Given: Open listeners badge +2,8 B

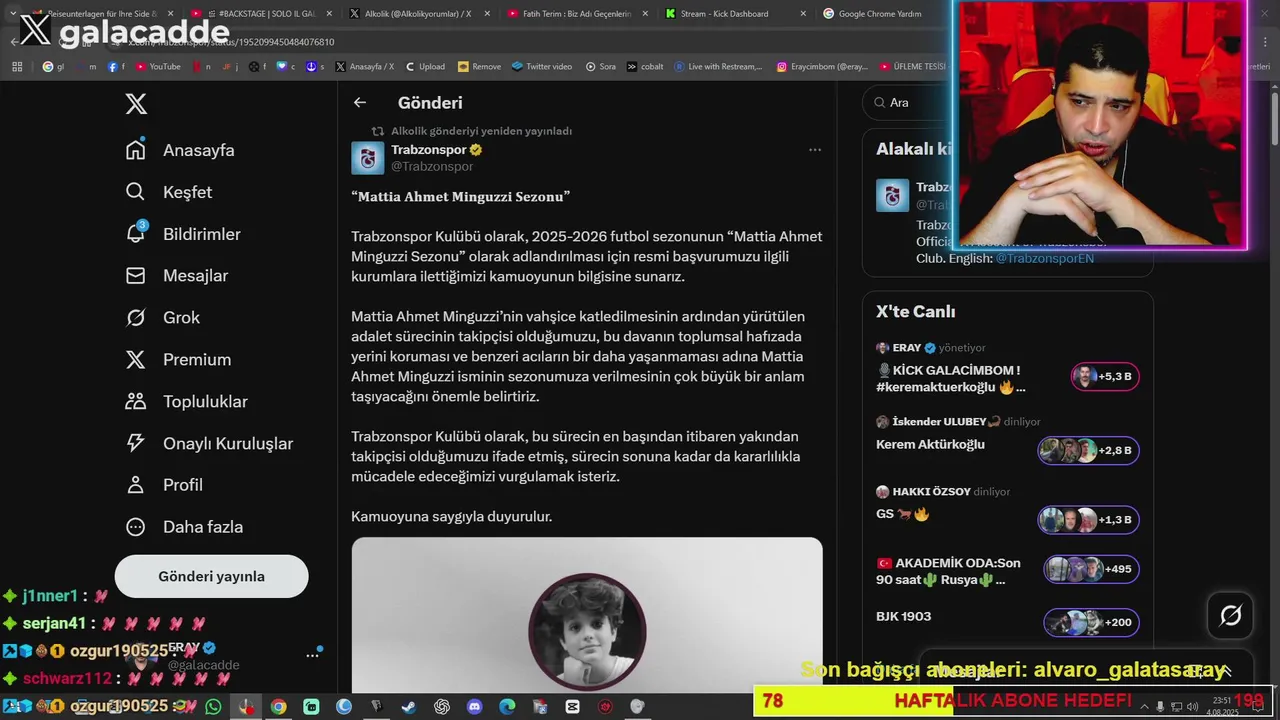Looking at the screenshot, I should point(1088,450).
